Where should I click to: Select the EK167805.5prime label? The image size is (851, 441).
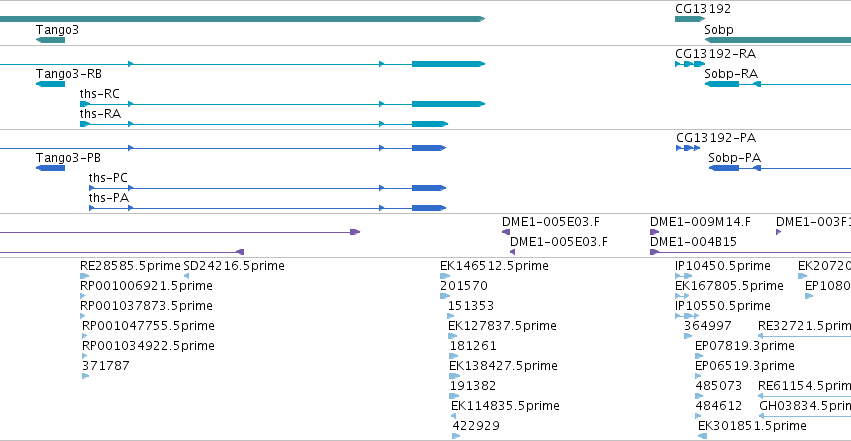pyautogui.click(x=729, y=286)
